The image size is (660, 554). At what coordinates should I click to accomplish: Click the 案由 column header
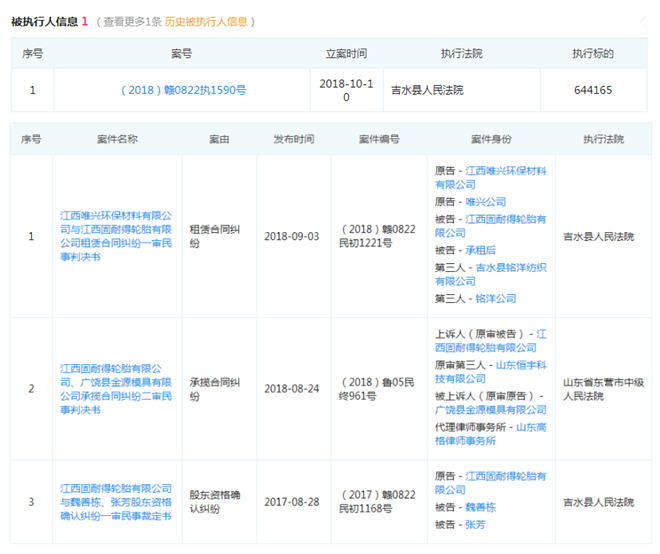click(219, 139)
